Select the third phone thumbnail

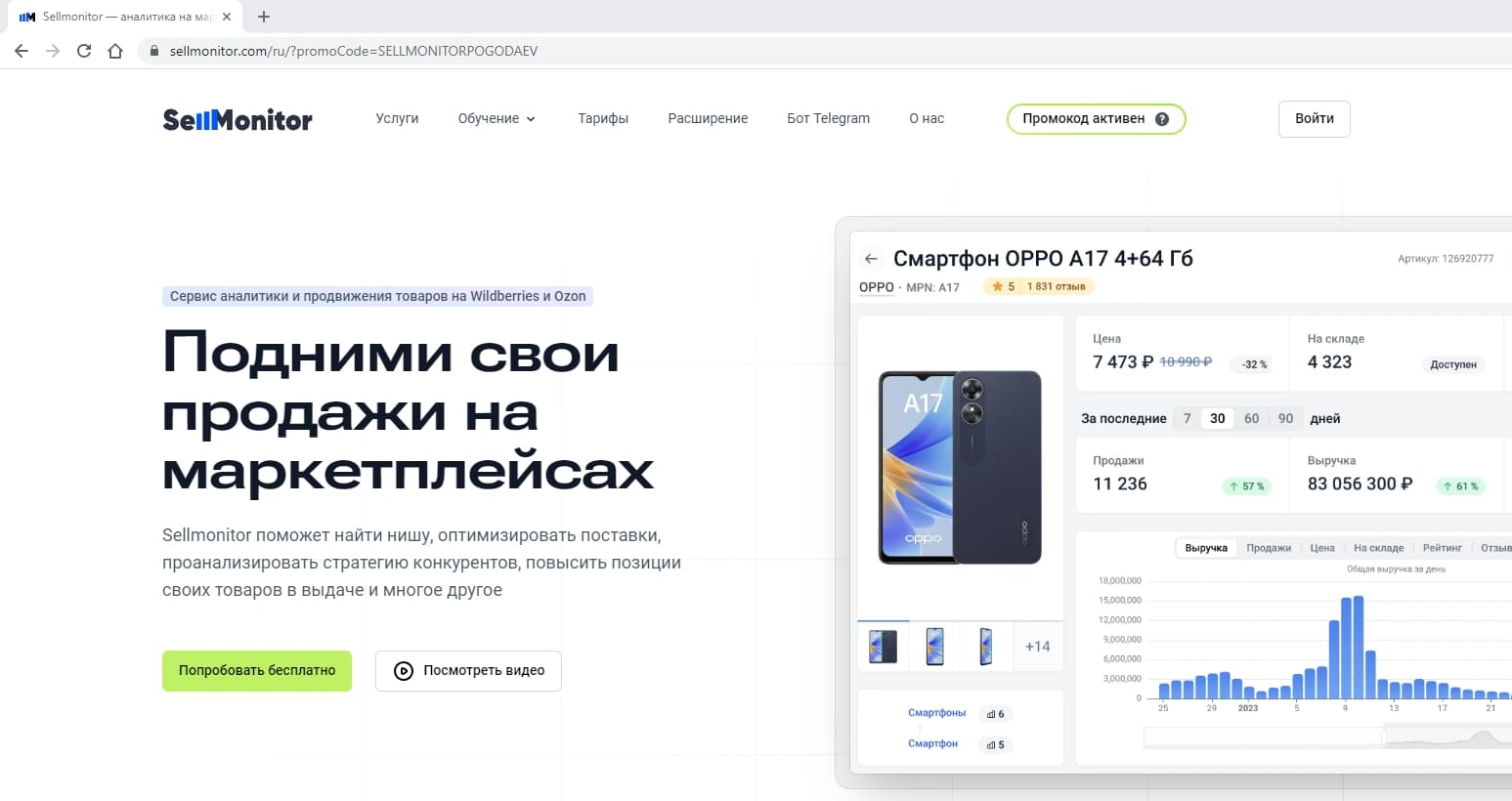986,647
